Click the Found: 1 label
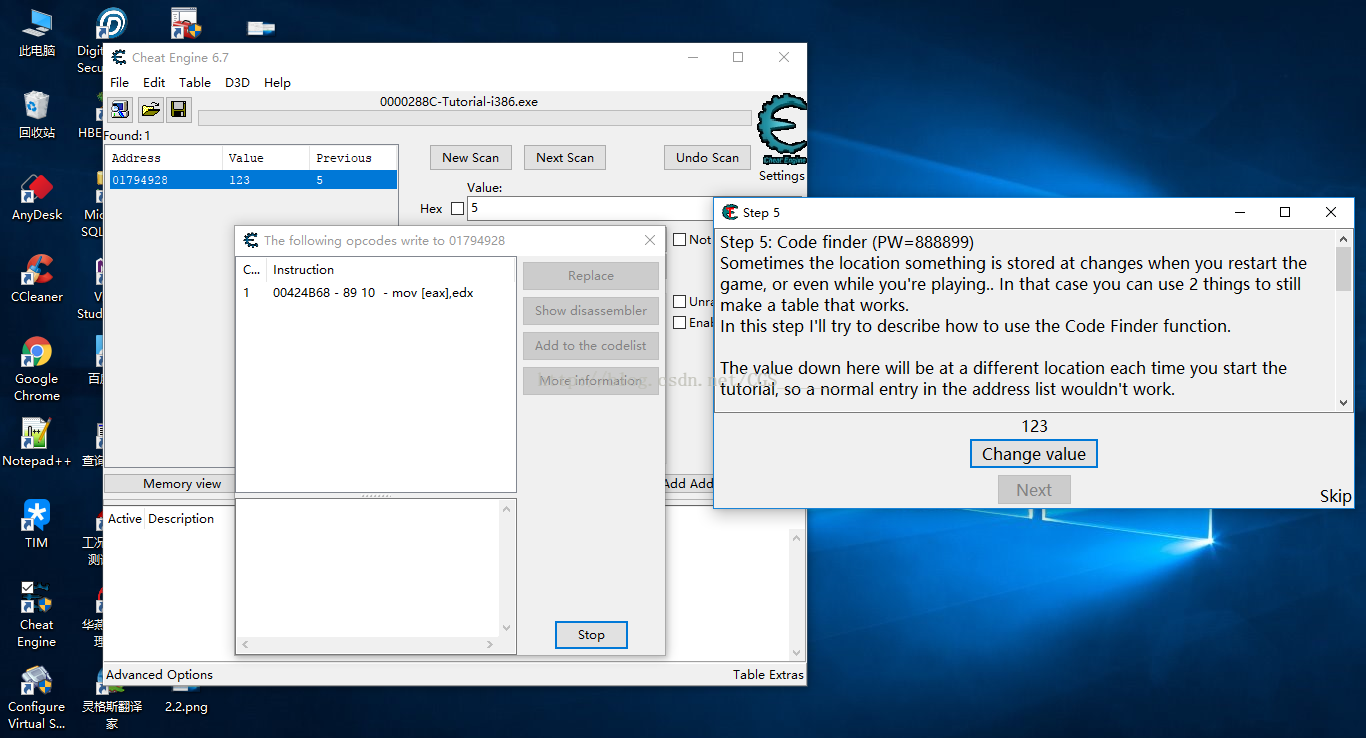1366x738 pixels. (127, 135)
